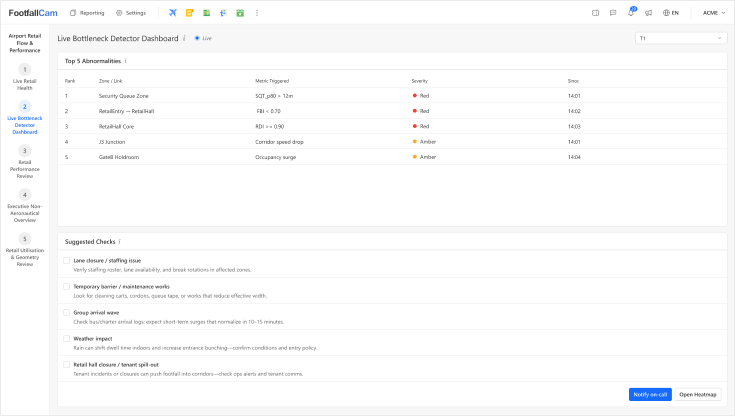Open the notifications bell
This screenshot has width=735, height=416.
pos(631,12)
